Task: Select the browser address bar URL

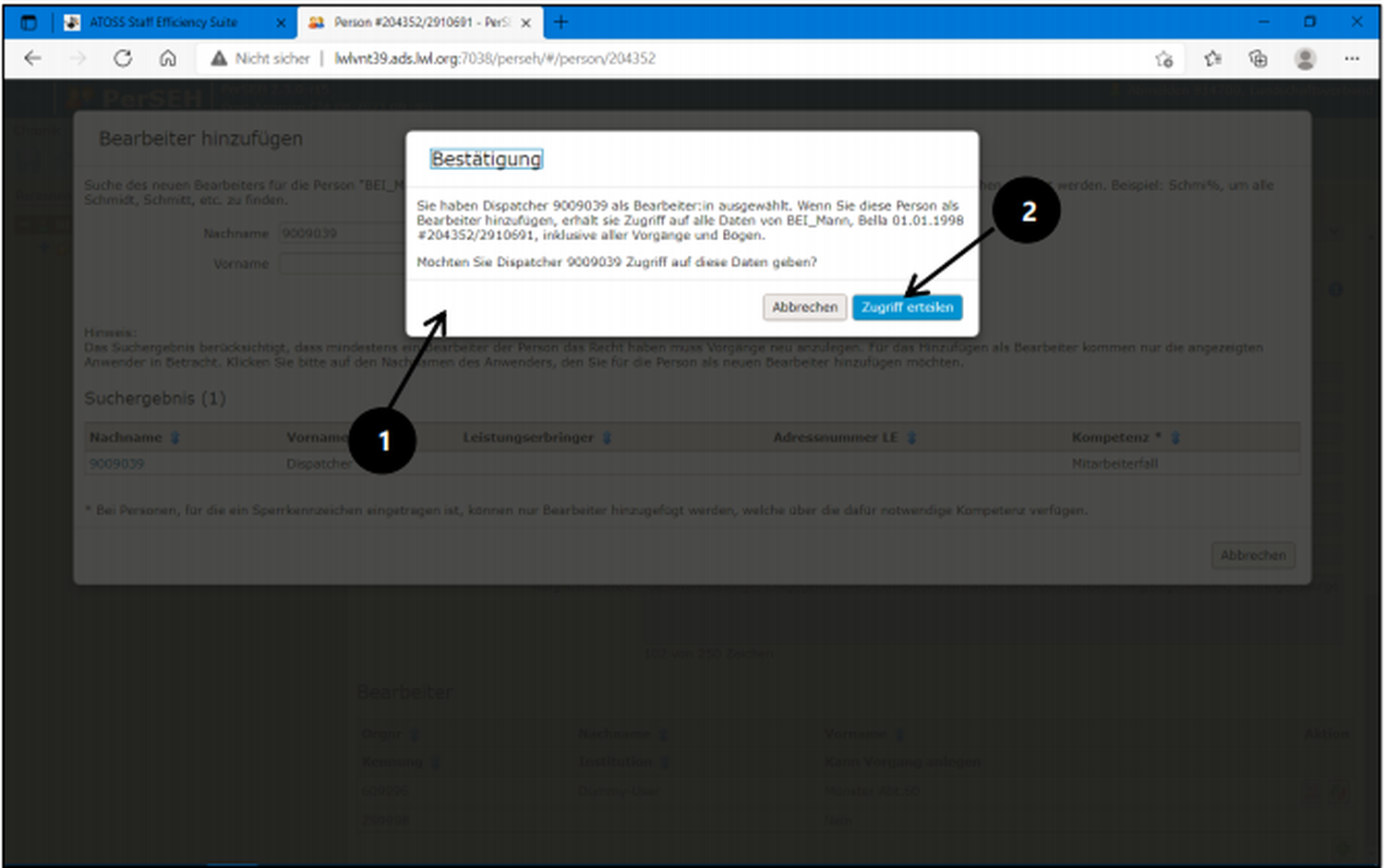Action: (x=495, y=58)
